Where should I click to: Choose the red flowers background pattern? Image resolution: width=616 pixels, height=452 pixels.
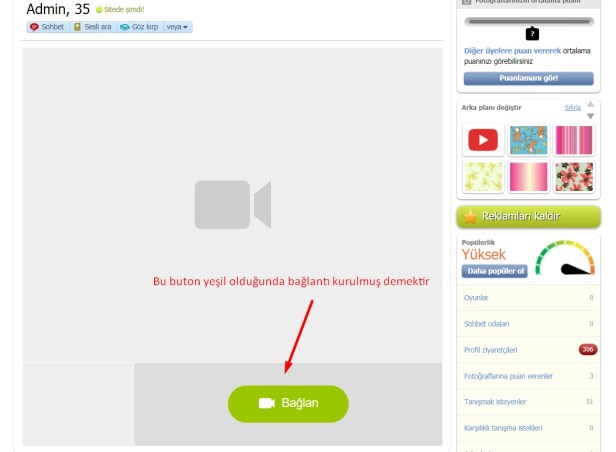pyautogui.click(x=574, y=177)
